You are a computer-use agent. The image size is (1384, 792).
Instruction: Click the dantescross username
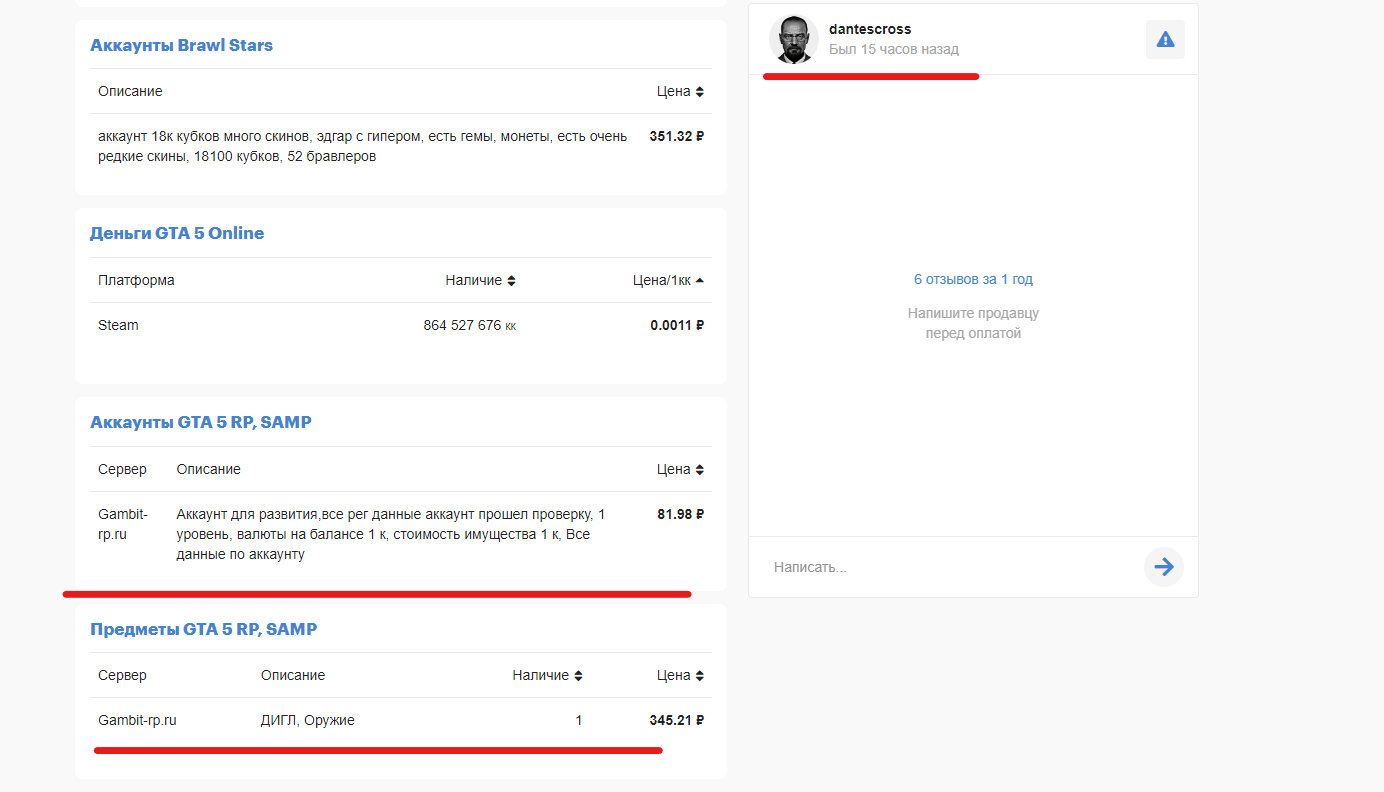click(870, 29)
